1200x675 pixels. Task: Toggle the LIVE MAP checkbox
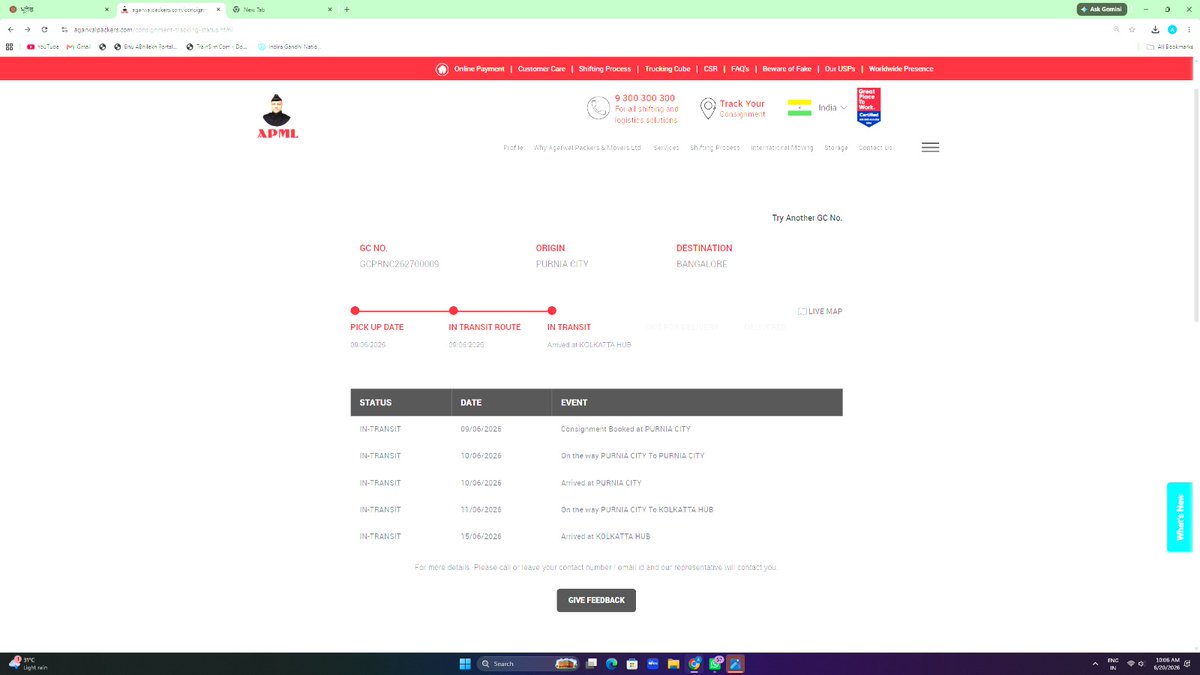(x=802, y=312)
